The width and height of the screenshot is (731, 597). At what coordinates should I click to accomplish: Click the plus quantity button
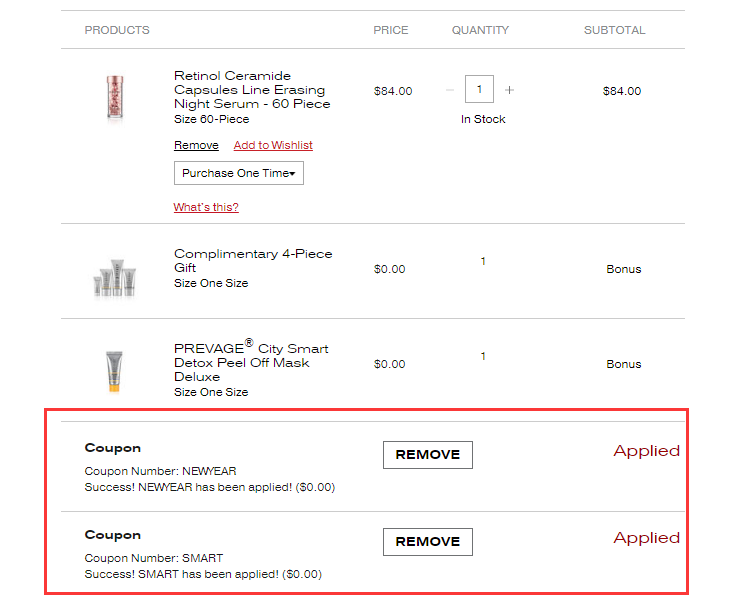click(x=509, y=90)
